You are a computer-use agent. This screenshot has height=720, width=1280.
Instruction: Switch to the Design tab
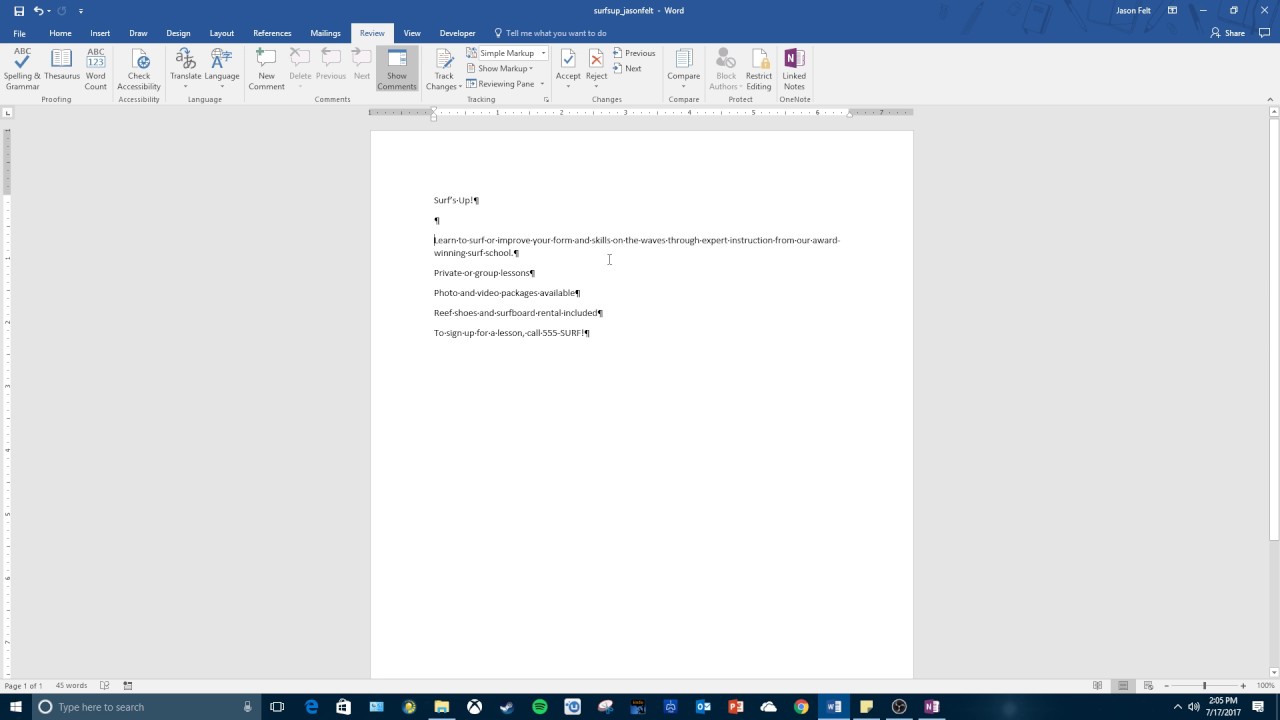[x=178, y=33]
